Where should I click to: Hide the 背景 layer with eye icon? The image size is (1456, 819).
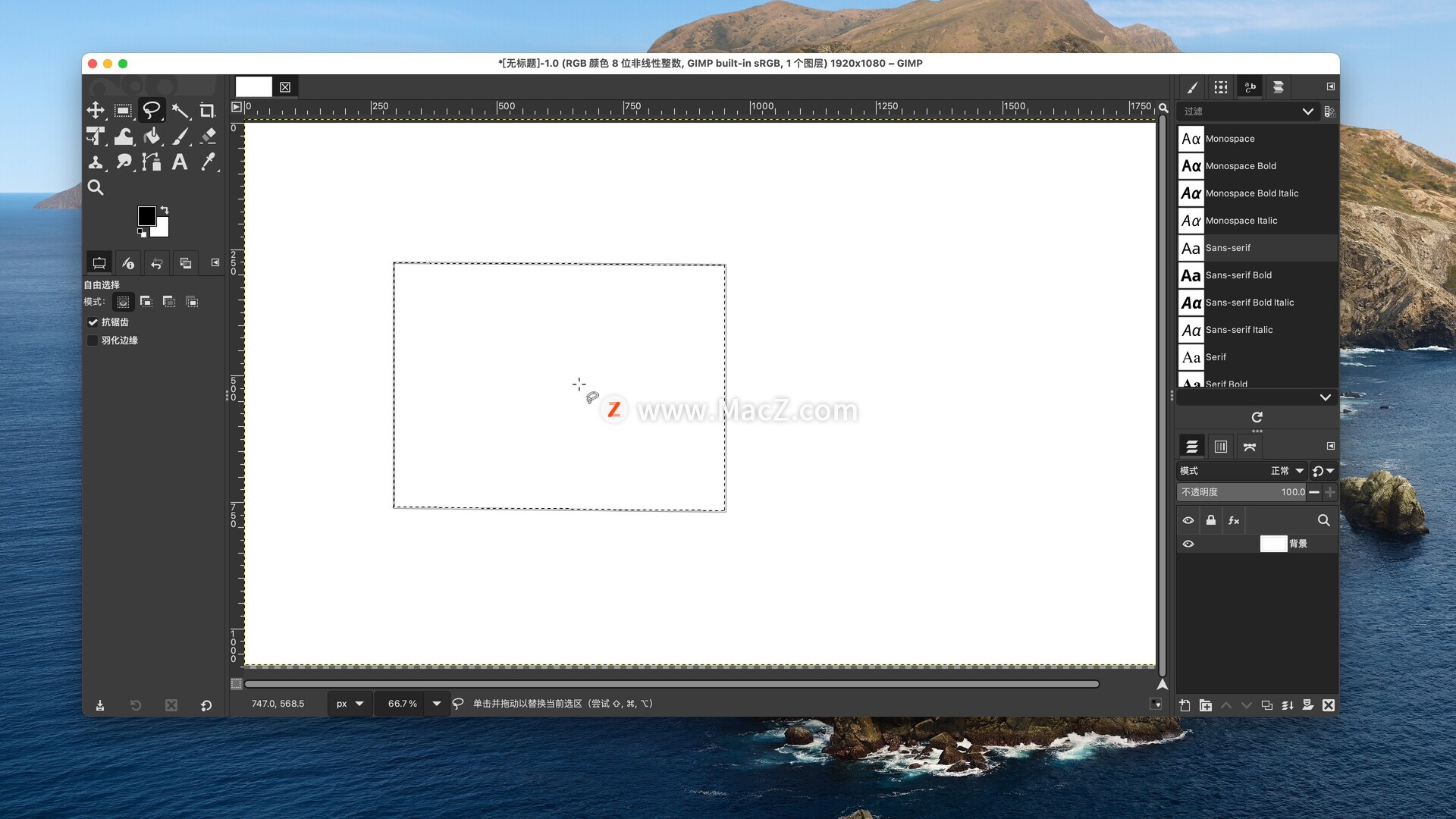(x=1188, y=544)
